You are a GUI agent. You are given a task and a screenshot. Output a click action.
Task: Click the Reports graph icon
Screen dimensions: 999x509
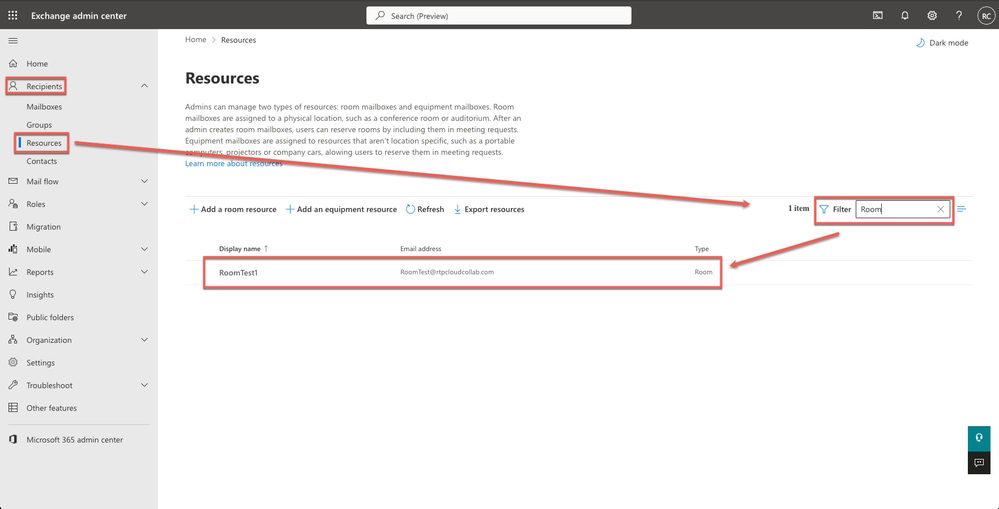tap(13, 272)
